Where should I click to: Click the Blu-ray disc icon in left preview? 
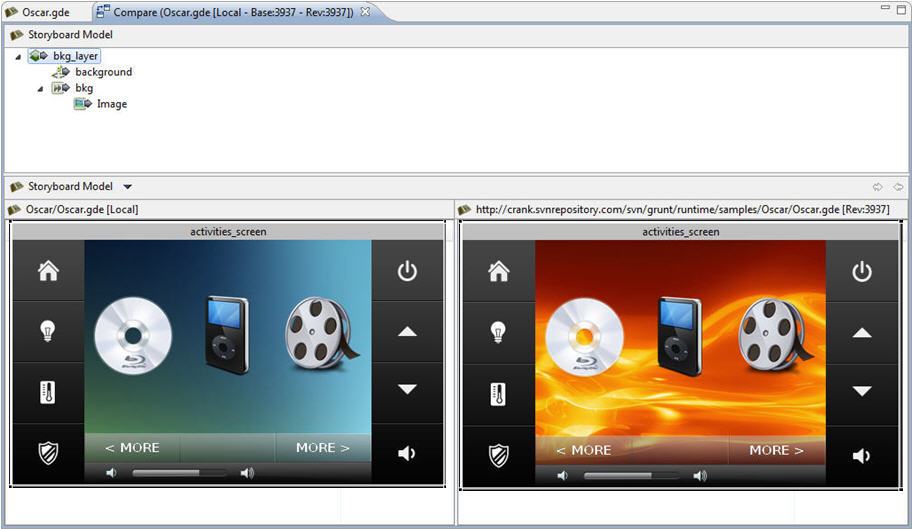click(x=133, y=336)
